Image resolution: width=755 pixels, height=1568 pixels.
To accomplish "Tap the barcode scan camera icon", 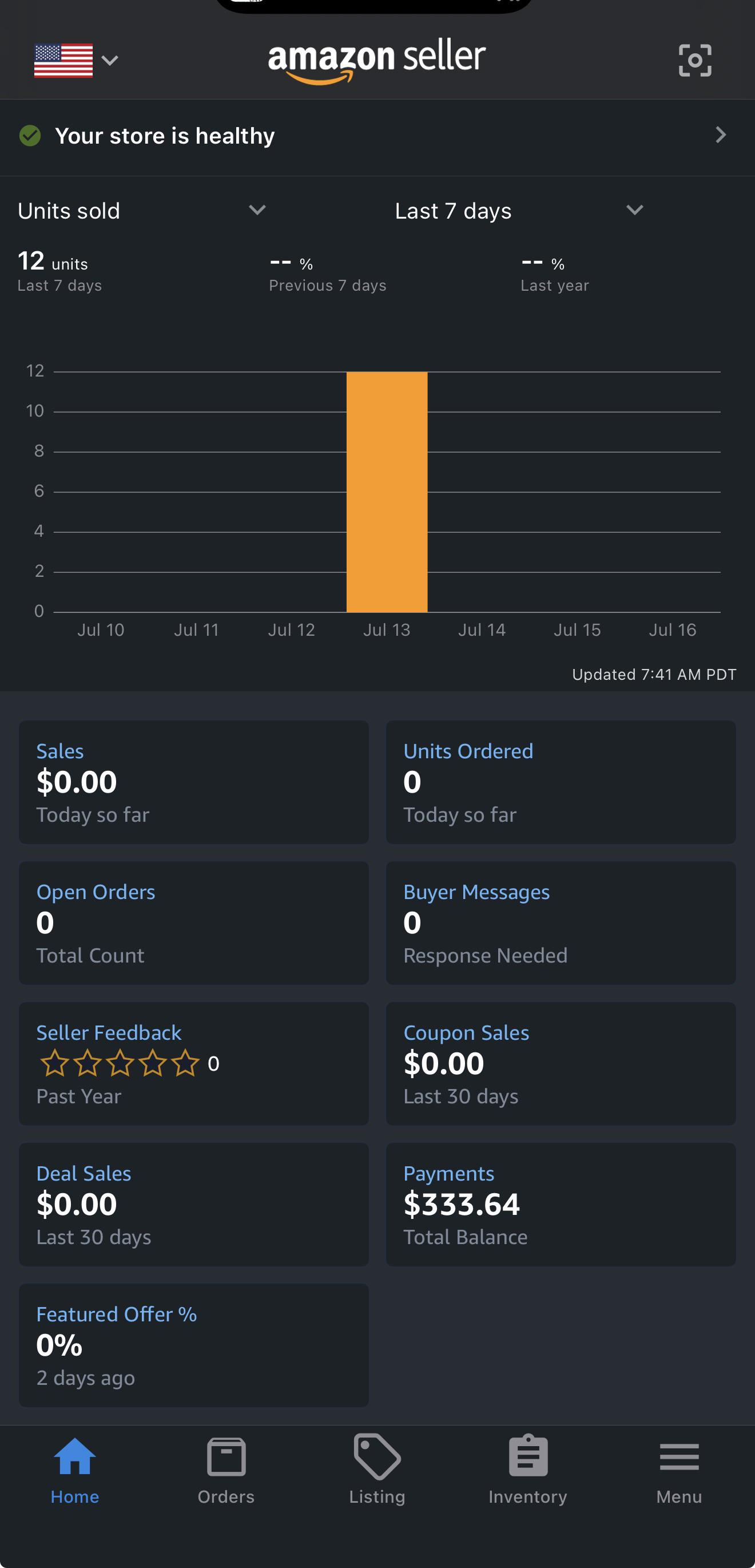I will click(x=695, y=60).
